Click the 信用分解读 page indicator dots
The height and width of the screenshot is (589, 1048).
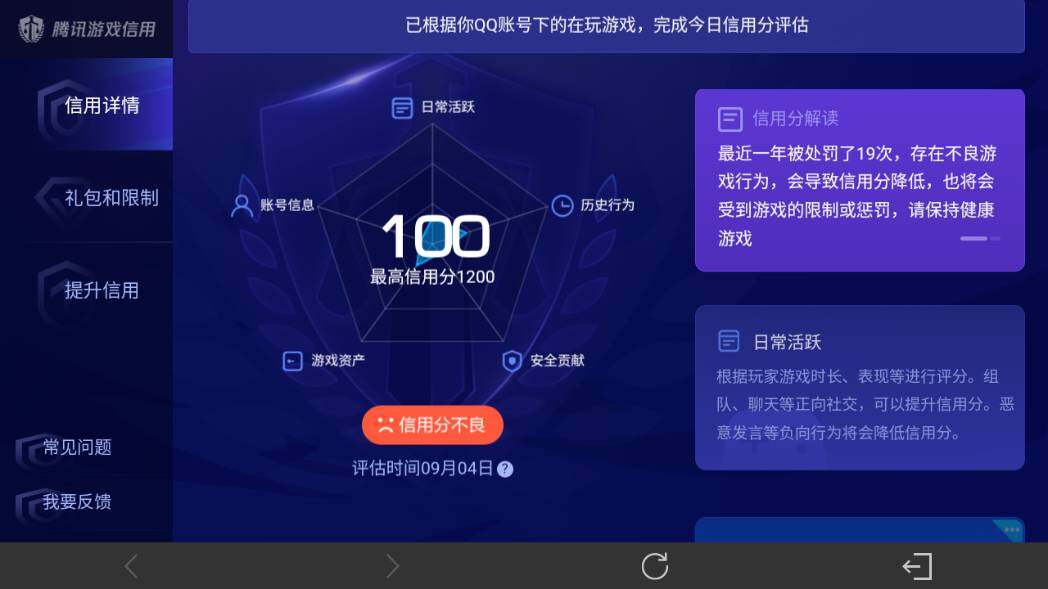[980, 239]
